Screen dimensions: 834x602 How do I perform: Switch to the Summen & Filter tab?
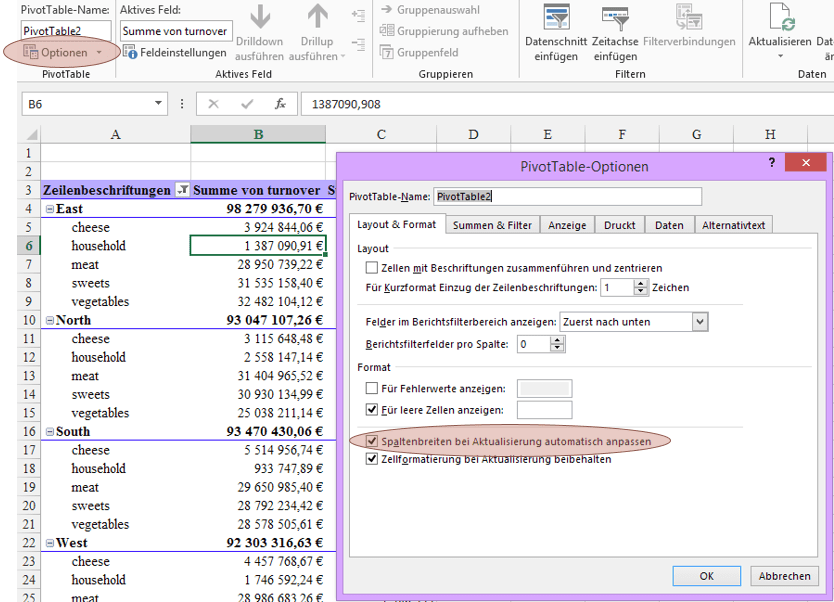[x=492, y=225]
